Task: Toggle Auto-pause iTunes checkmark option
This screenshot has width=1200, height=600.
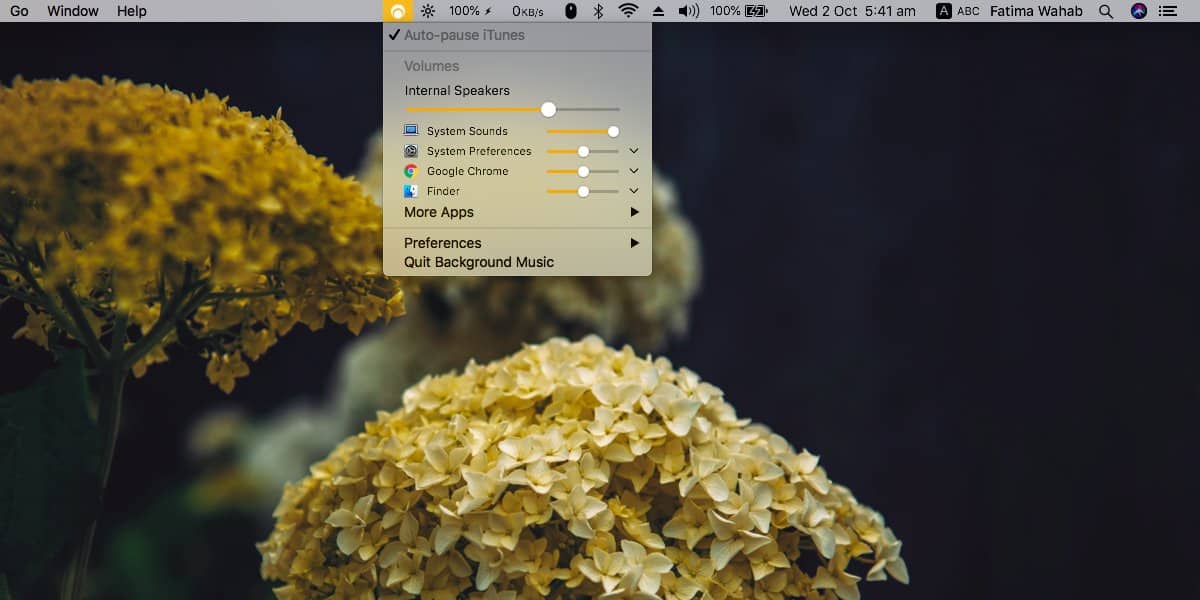Action: coord(464,35)
